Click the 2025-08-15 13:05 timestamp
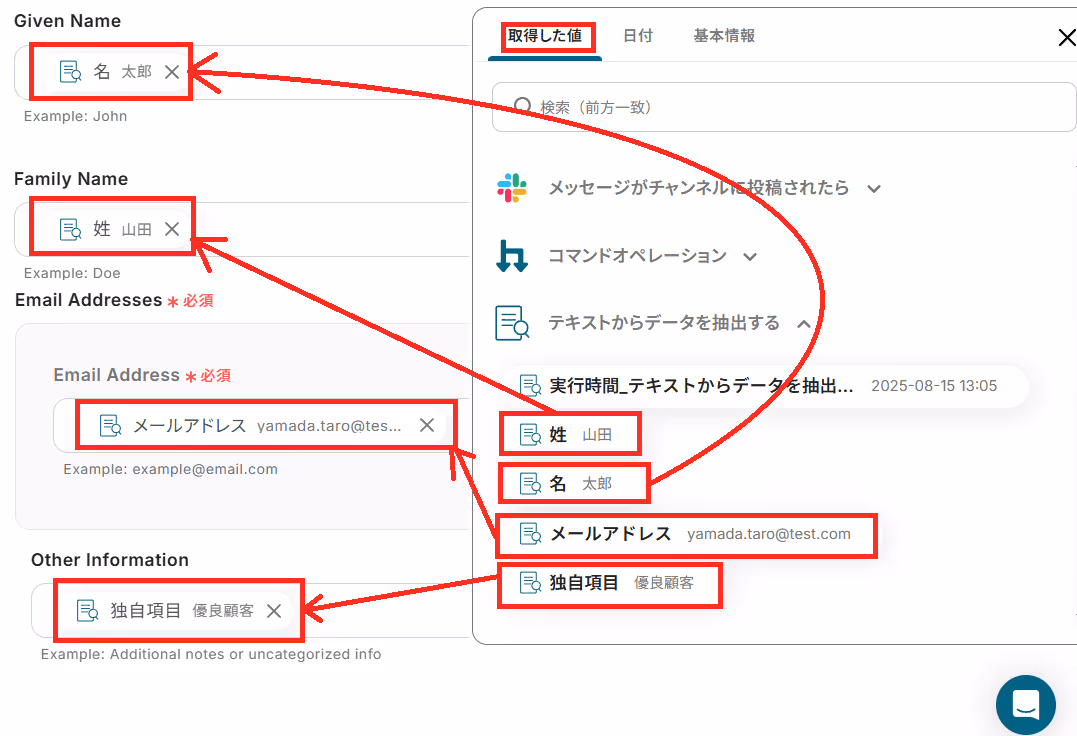The height and width of the screenshot is (736, 1077). [x=934, y=386]
